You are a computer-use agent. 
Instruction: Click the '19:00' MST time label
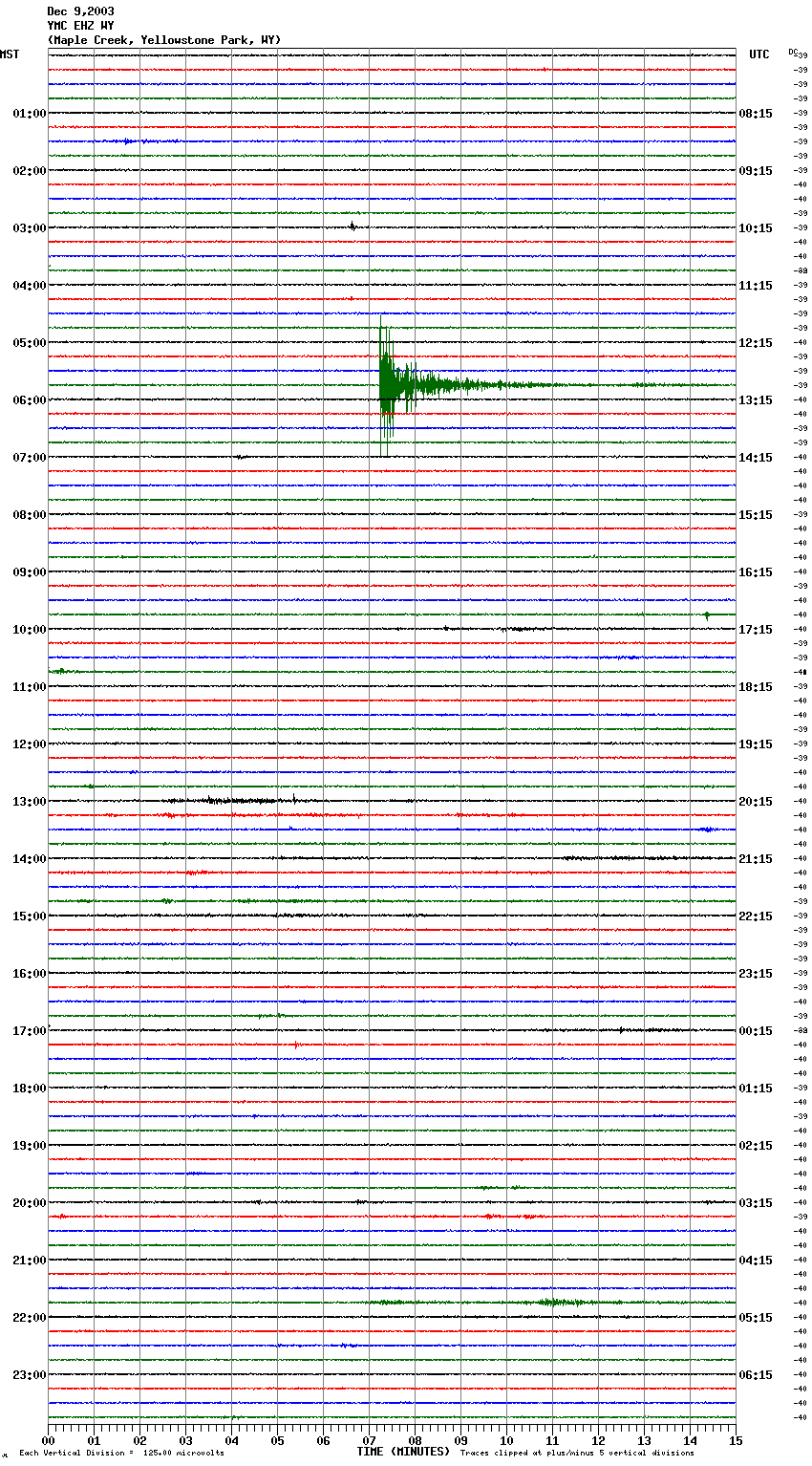pos(30,1146)
